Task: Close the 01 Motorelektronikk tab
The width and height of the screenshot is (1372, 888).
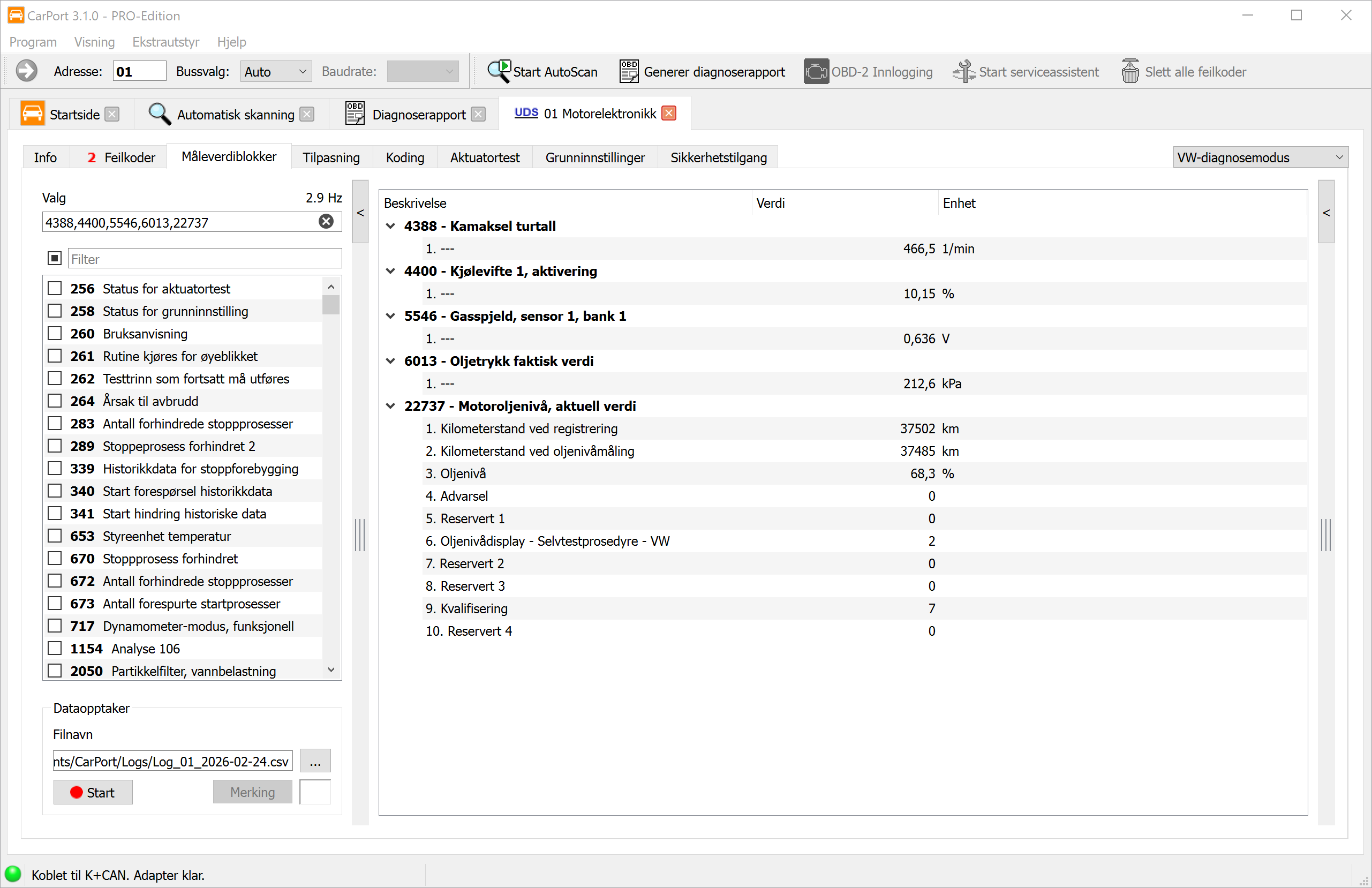Action: pos(669,114)
